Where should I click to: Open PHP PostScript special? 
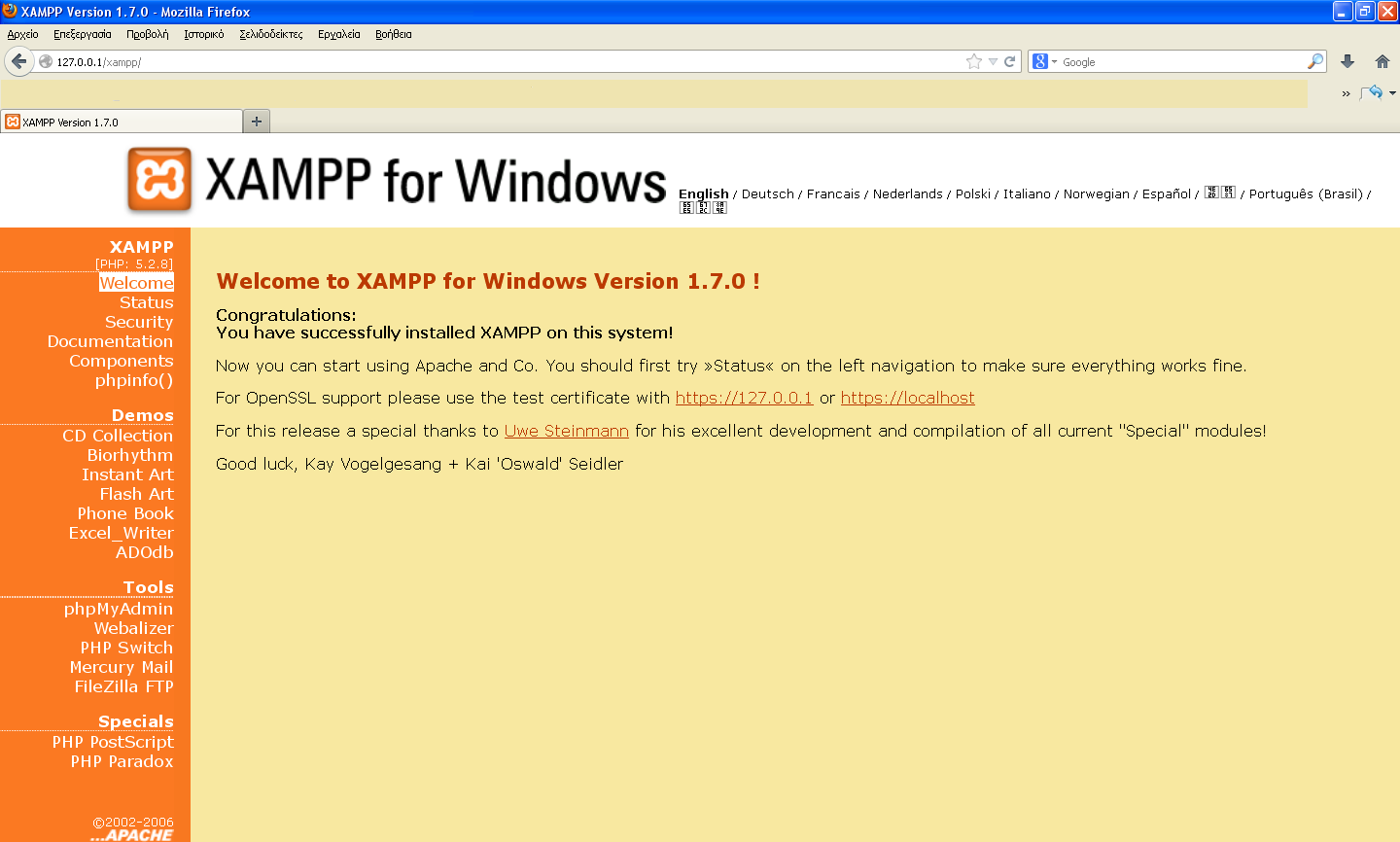113,742
